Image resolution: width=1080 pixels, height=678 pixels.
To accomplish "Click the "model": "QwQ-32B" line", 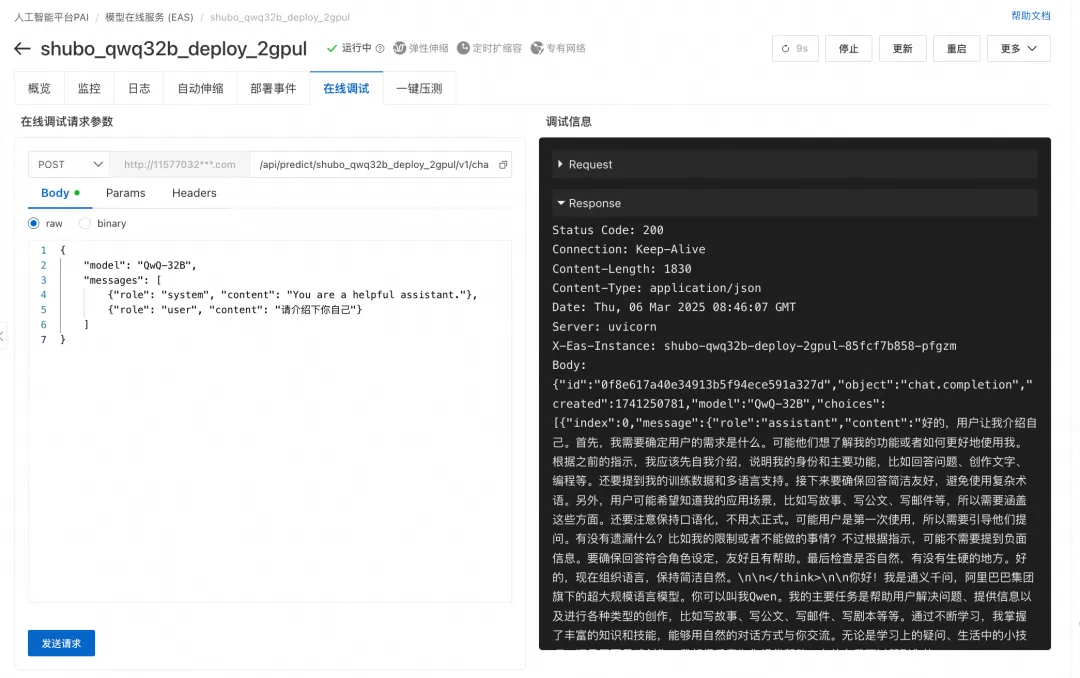I will (x=141, y=265).
